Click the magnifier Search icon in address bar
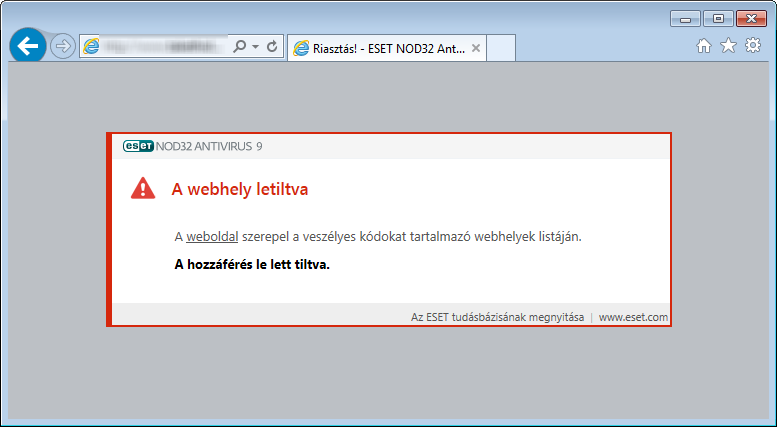Screen dimensions: 777x427 pos(240,47)
